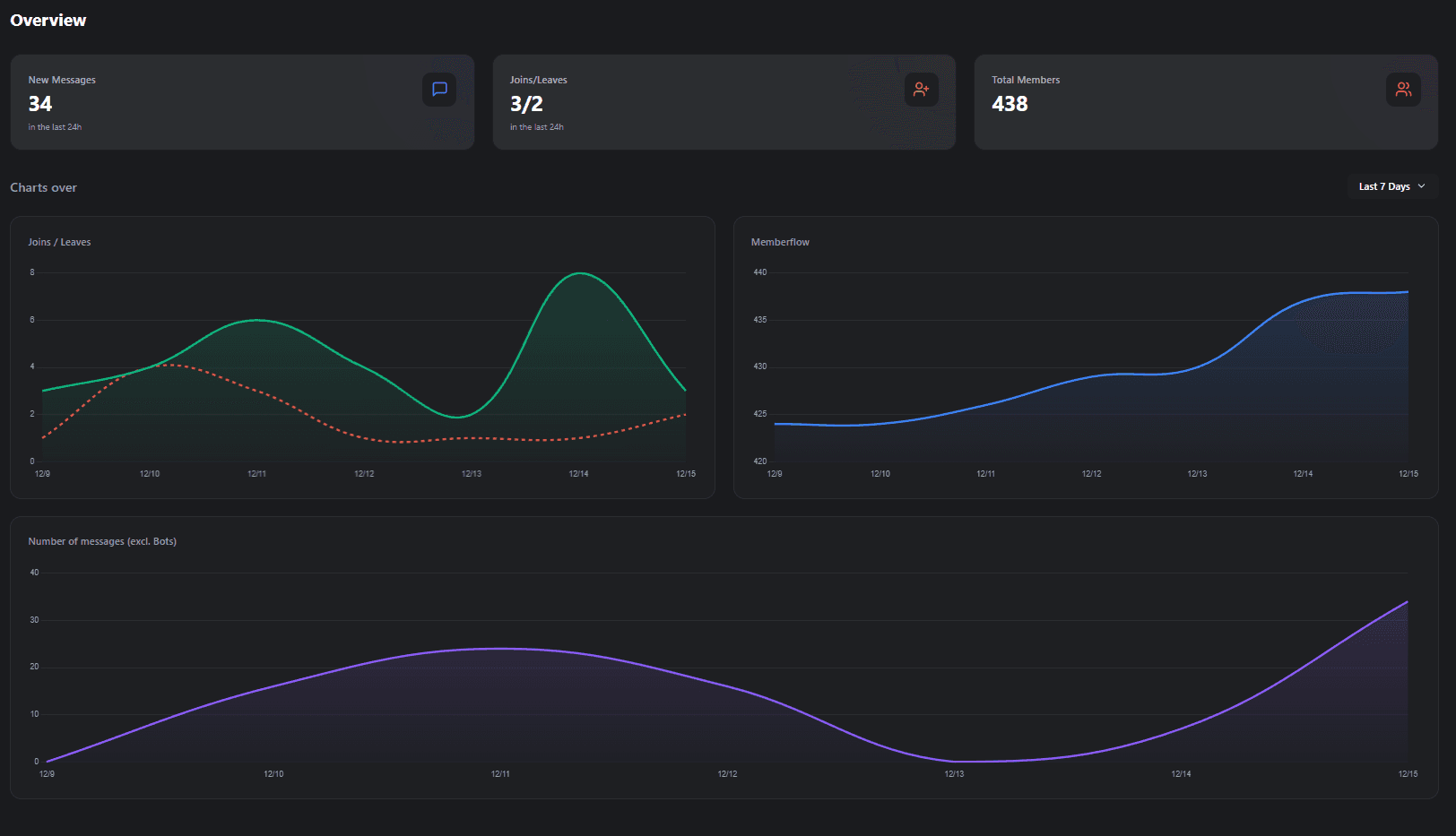Viewport: 1456px width, 836px height.
Task: Click the Number of messages chart title
Action: (102, 541)
